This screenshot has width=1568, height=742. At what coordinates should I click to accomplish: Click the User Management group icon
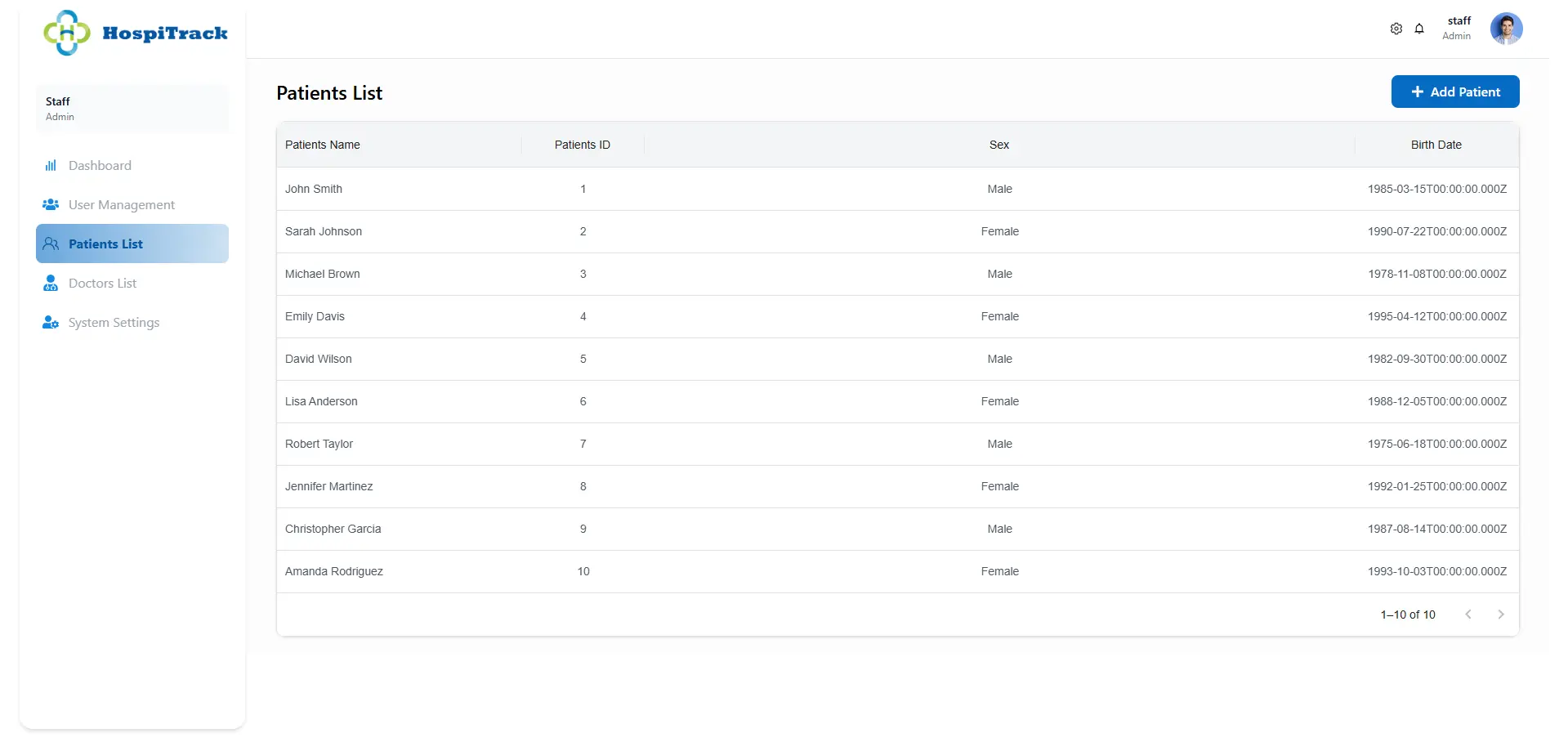click(51, 205)
